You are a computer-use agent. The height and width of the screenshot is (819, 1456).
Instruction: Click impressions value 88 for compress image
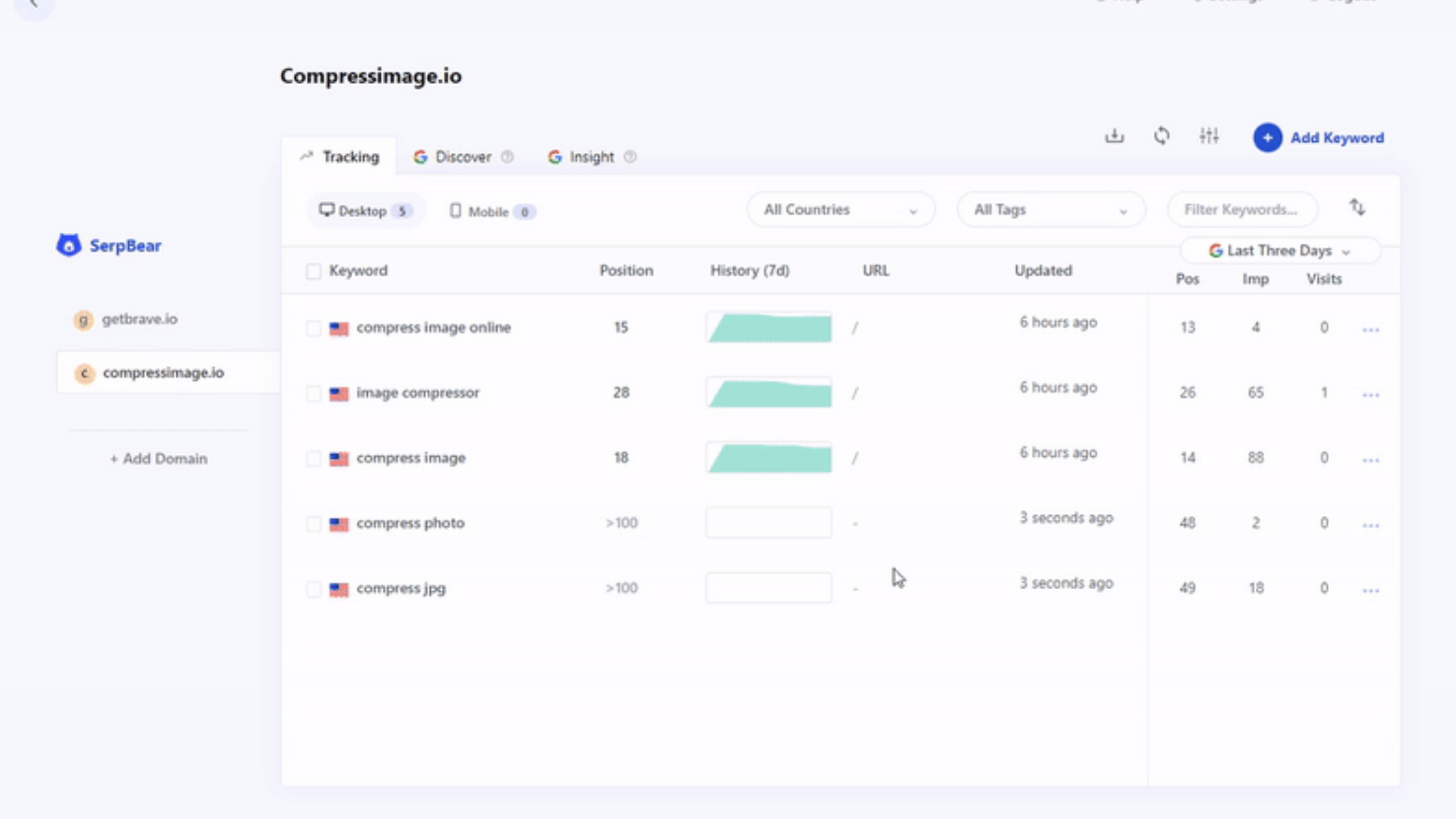pyautogui.click(x=1256, y=458)
